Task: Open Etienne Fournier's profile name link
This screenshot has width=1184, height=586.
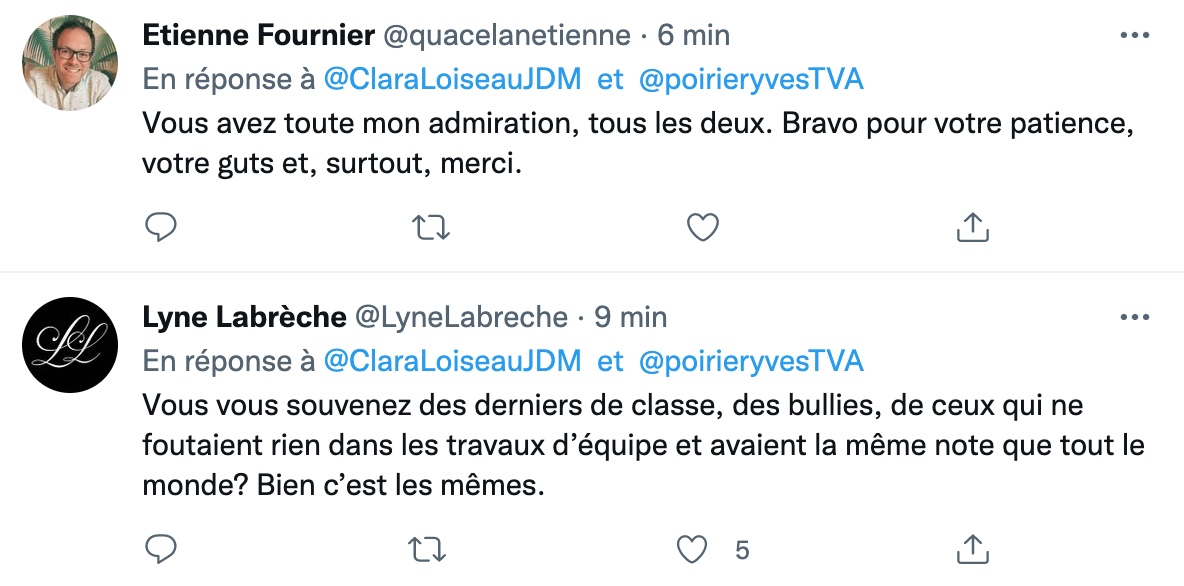Action: [258, 35]
